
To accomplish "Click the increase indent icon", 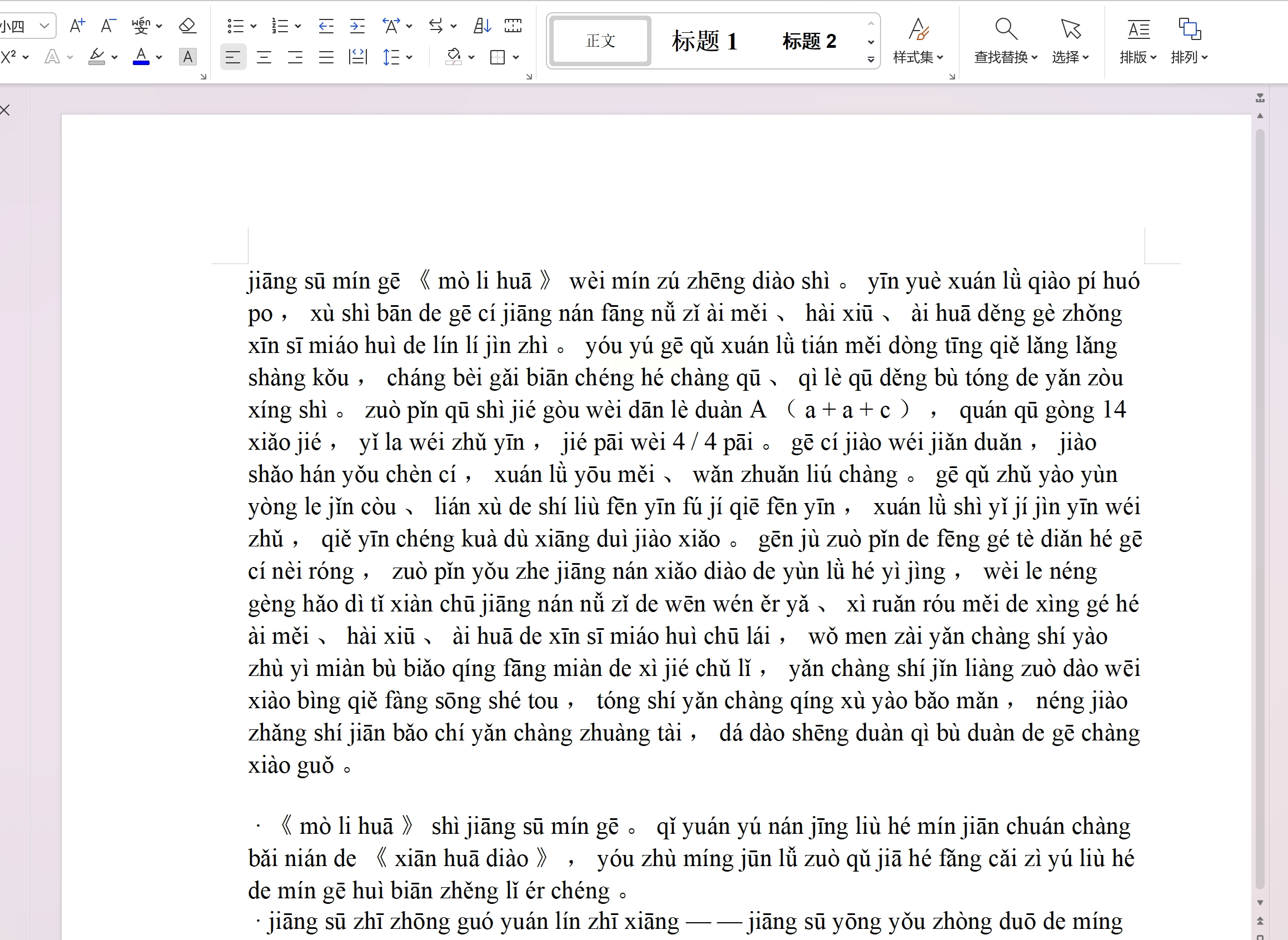I will click(x=357, y=26).
